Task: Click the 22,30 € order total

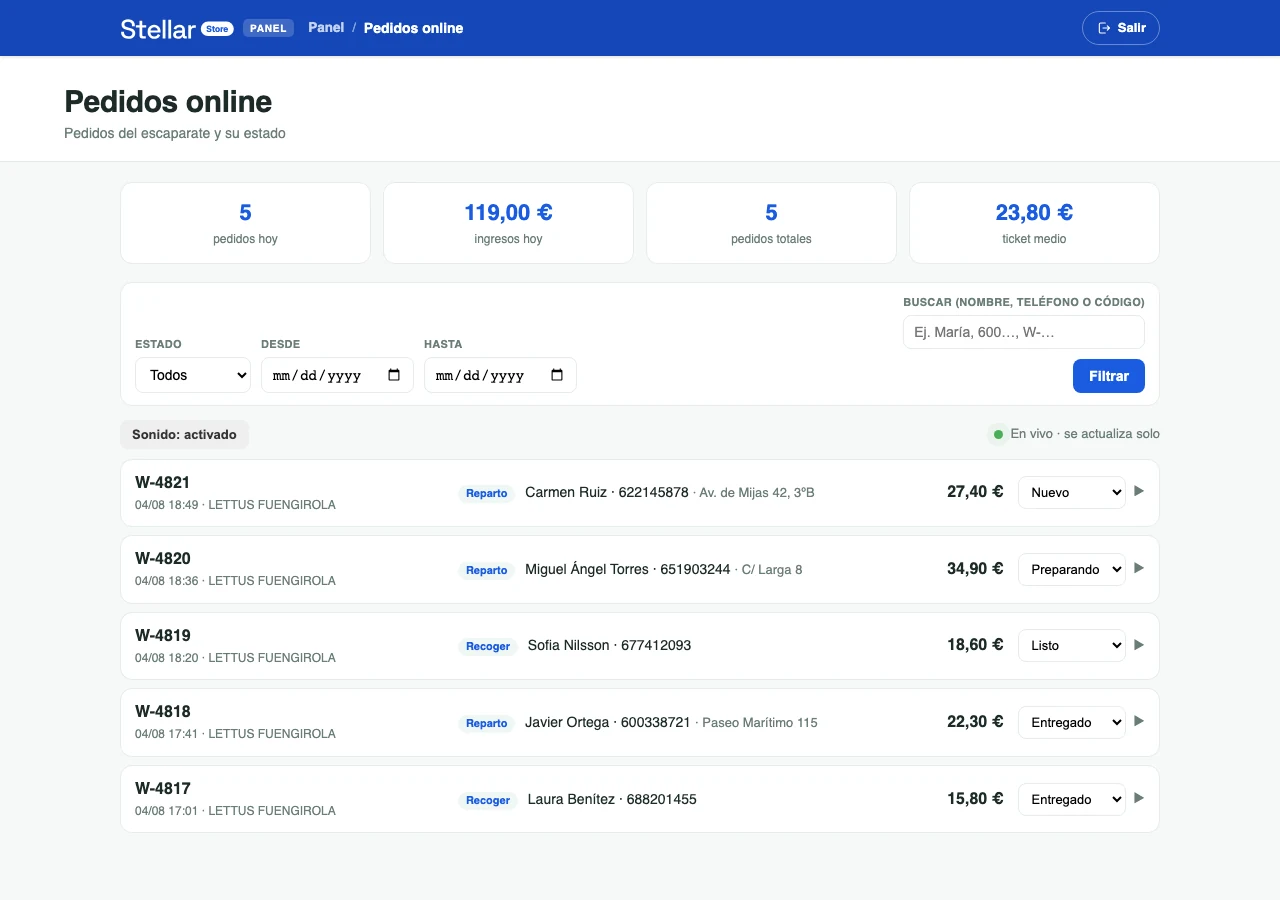Action: tap(975, 721)
